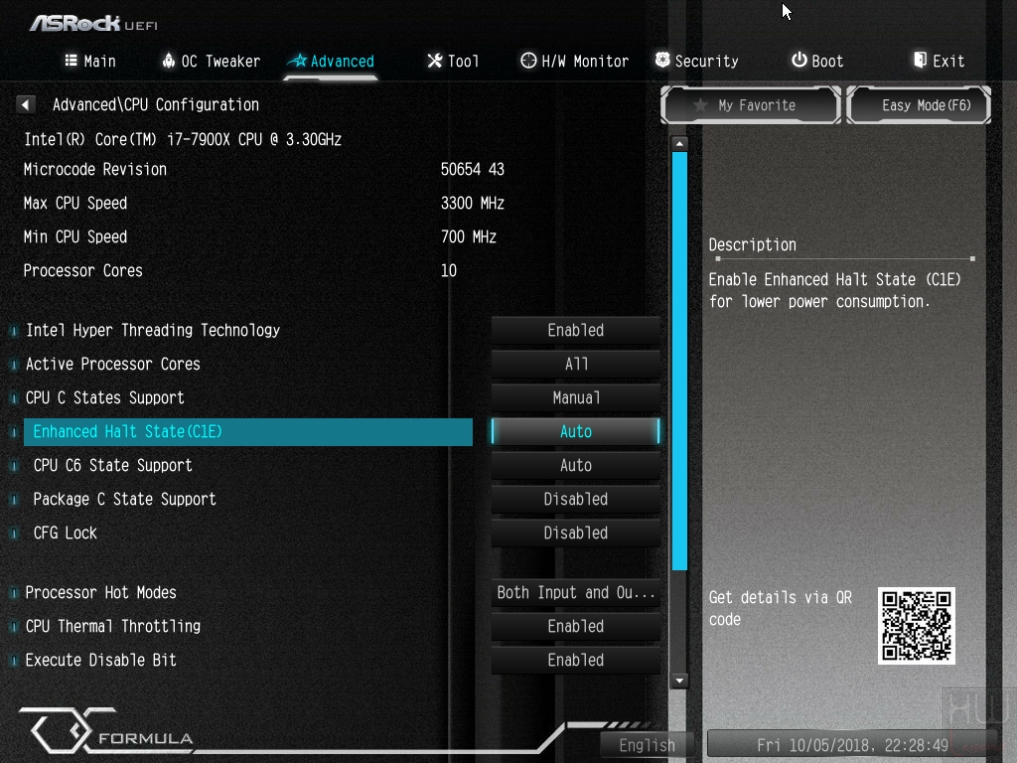Open Execute Disable Bit Enabled dropdown

tap(575, 660)
